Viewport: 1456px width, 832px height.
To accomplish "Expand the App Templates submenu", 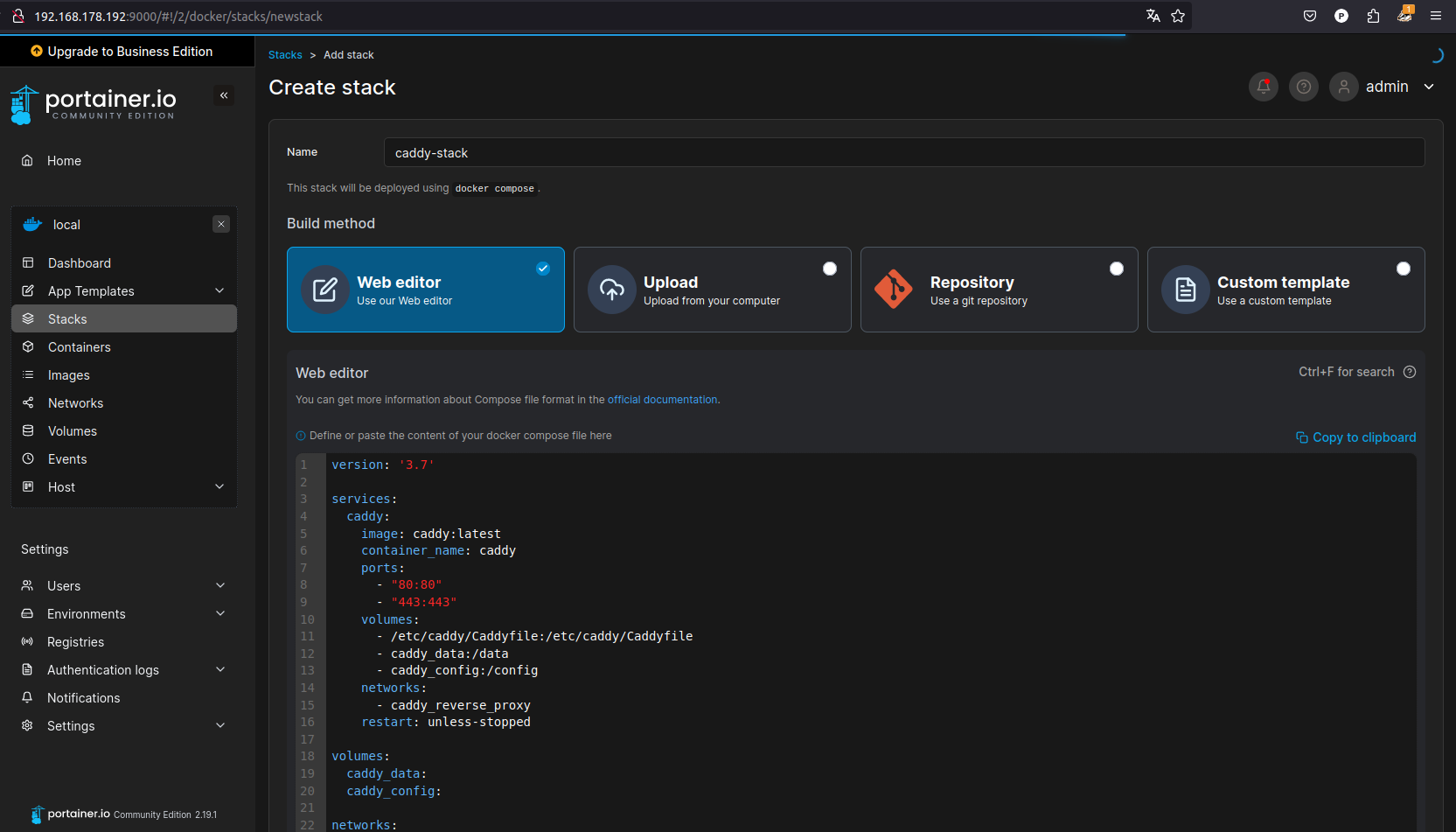I will [x=219, y=290].
